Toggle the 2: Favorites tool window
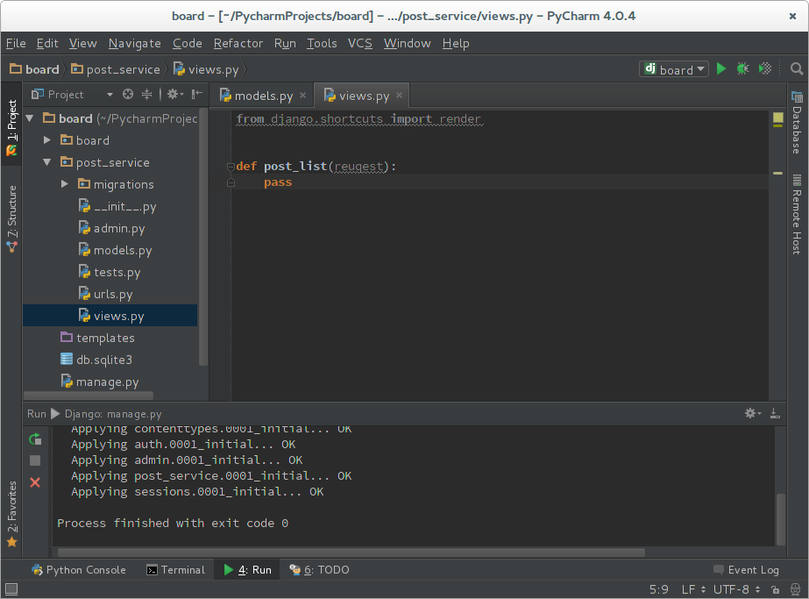 tap(11, 514)
